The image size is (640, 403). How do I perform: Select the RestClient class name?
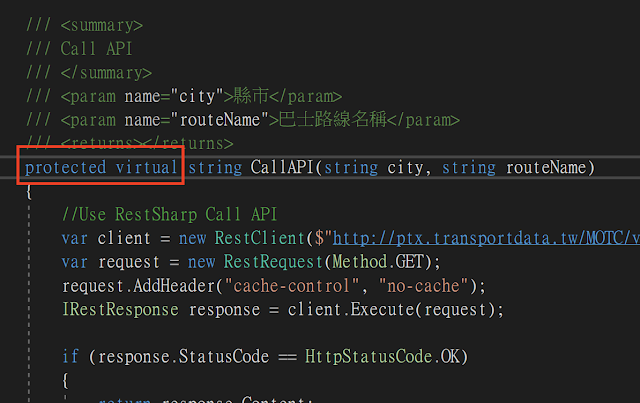coord(260,238)
